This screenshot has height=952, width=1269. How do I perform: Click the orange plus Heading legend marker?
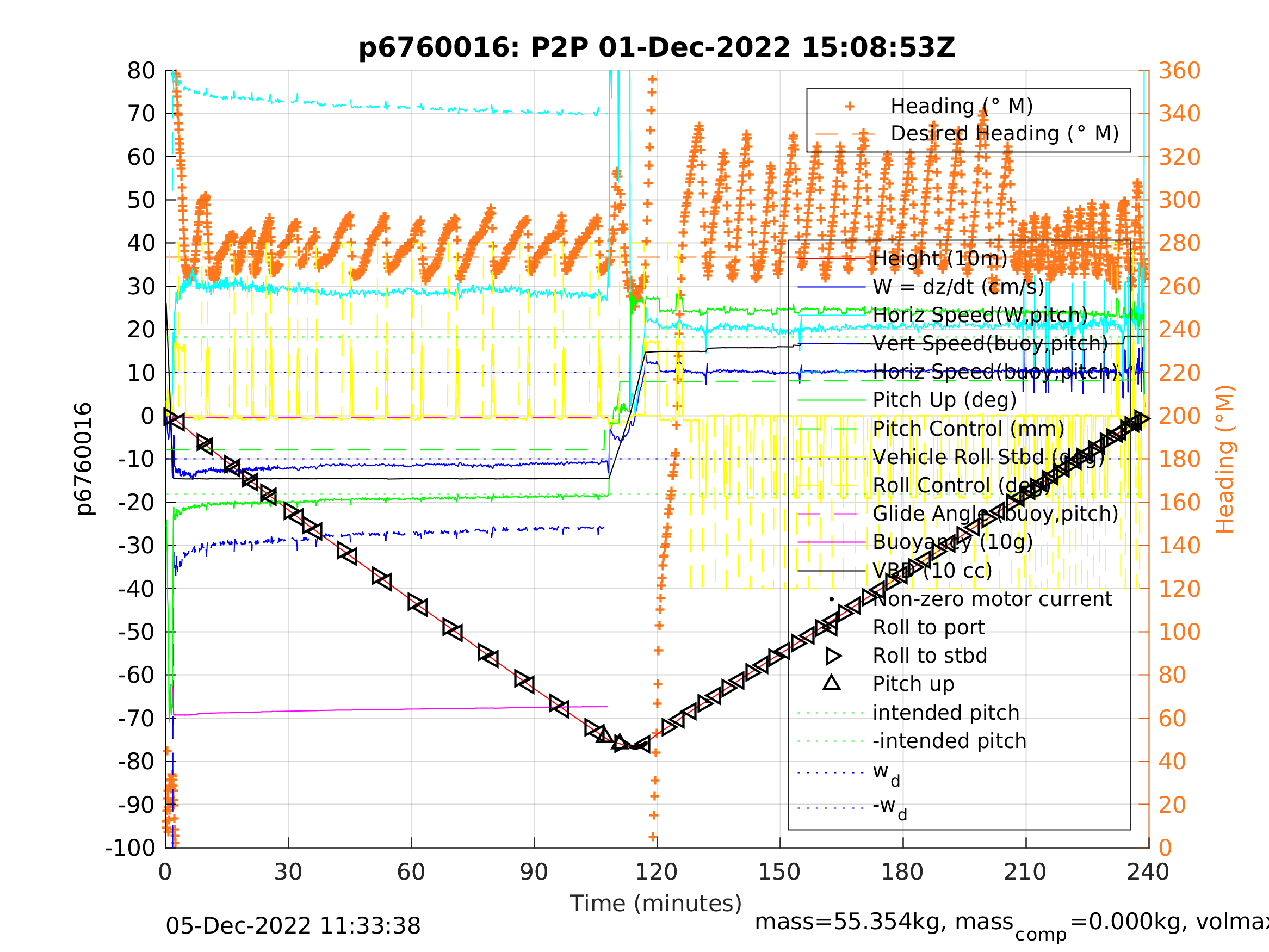[850, 106]
